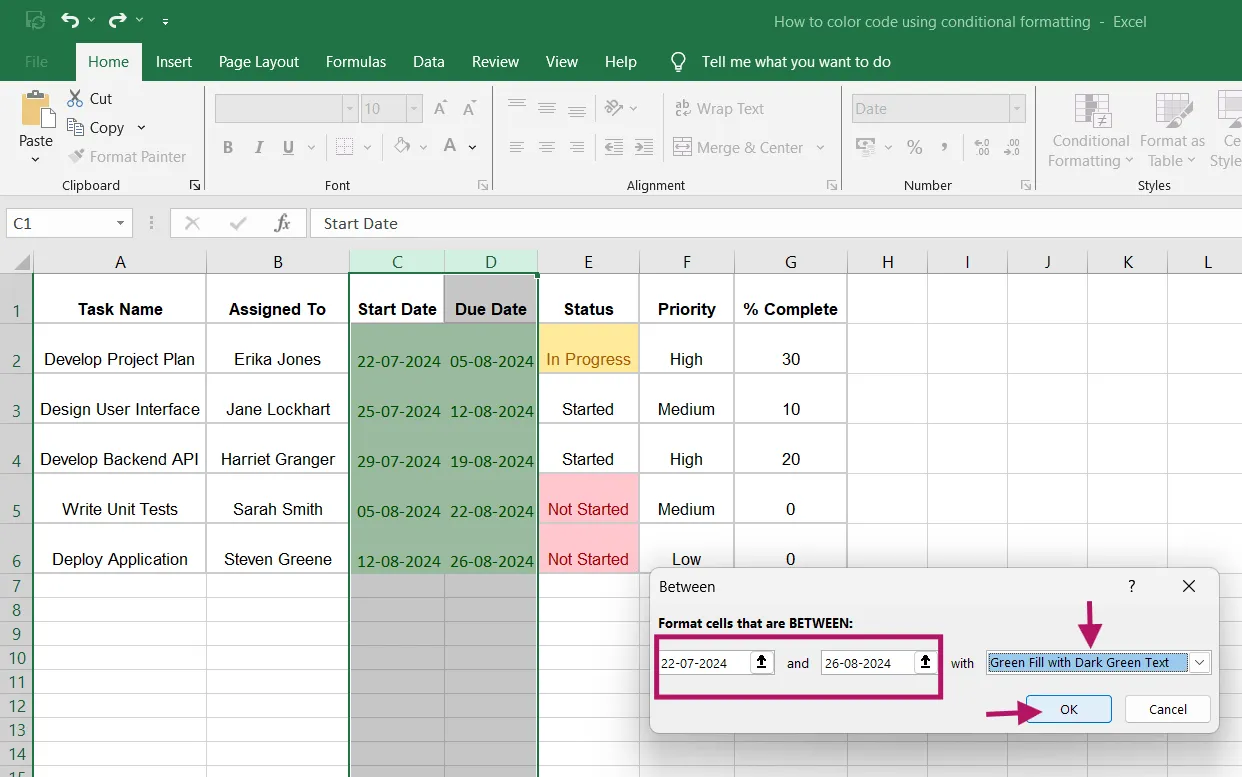Select the Format Painter brush

coord(76,156)
